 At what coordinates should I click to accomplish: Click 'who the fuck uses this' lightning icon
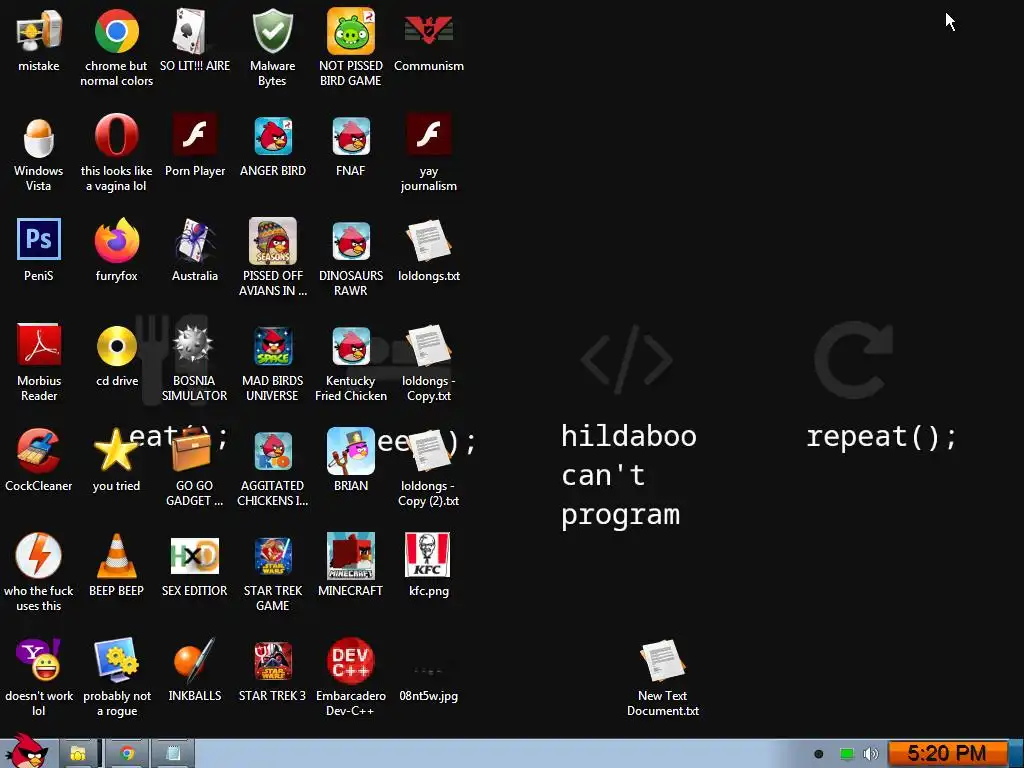[39, 555]
